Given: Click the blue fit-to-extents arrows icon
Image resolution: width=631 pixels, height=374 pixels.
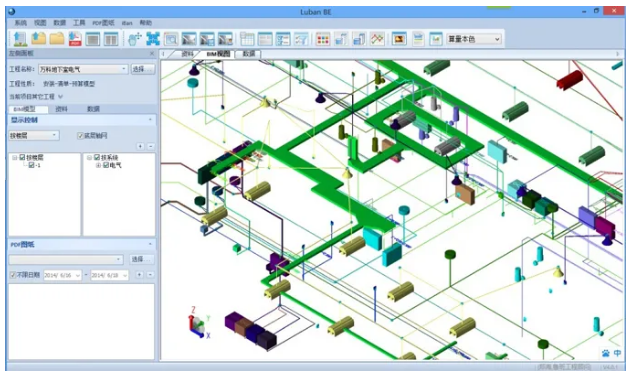Looking at the screenshot, I should [153, 39].
